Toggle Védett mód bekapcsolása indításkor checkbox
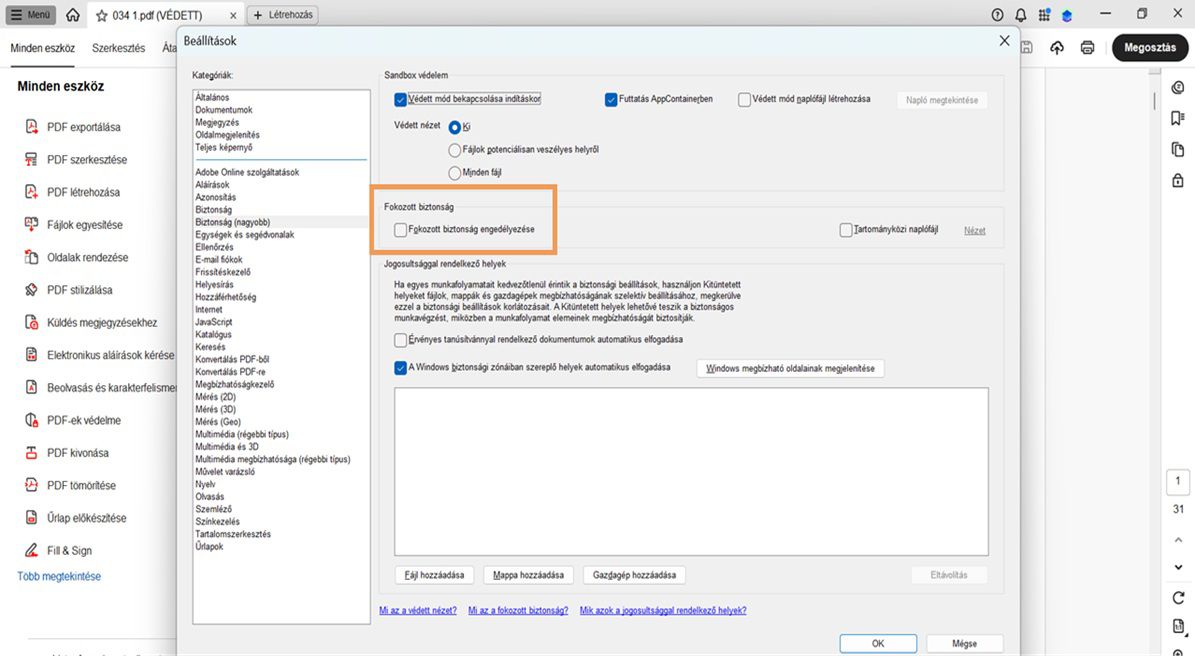 click(x=400, y=100)
